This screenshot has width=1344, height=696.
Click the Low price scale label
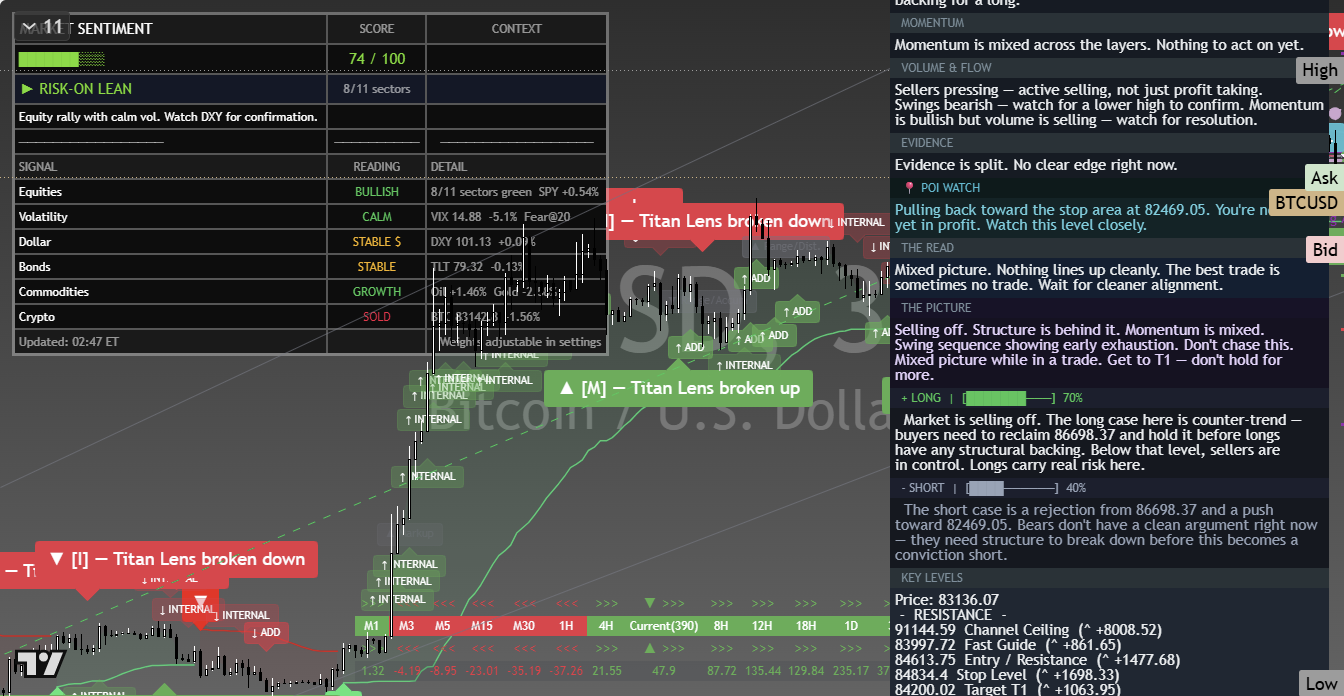pos(1322,684)
